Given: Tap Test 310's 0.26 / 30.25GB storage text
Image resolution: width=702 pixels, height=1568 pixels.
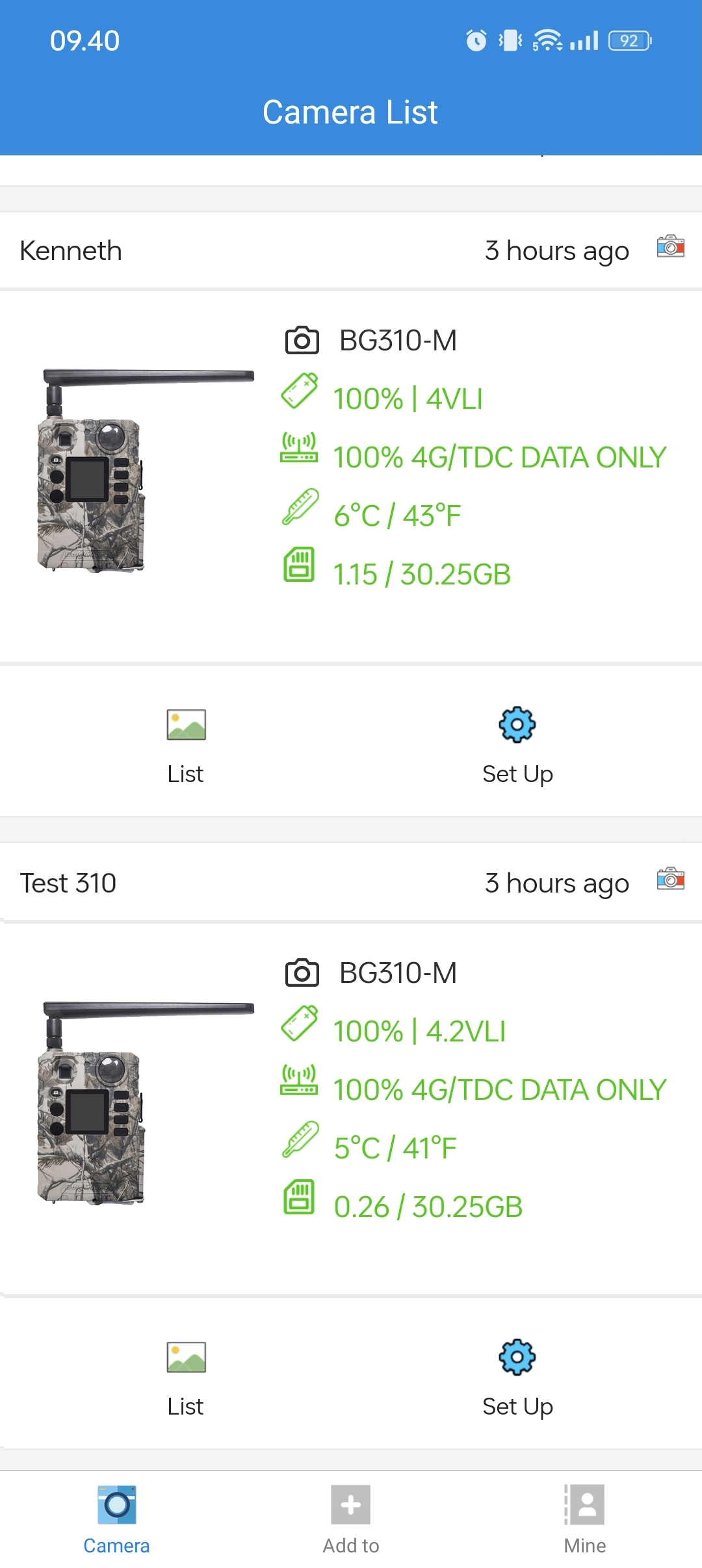Looking at the screenshot, I should [428, 1207].
